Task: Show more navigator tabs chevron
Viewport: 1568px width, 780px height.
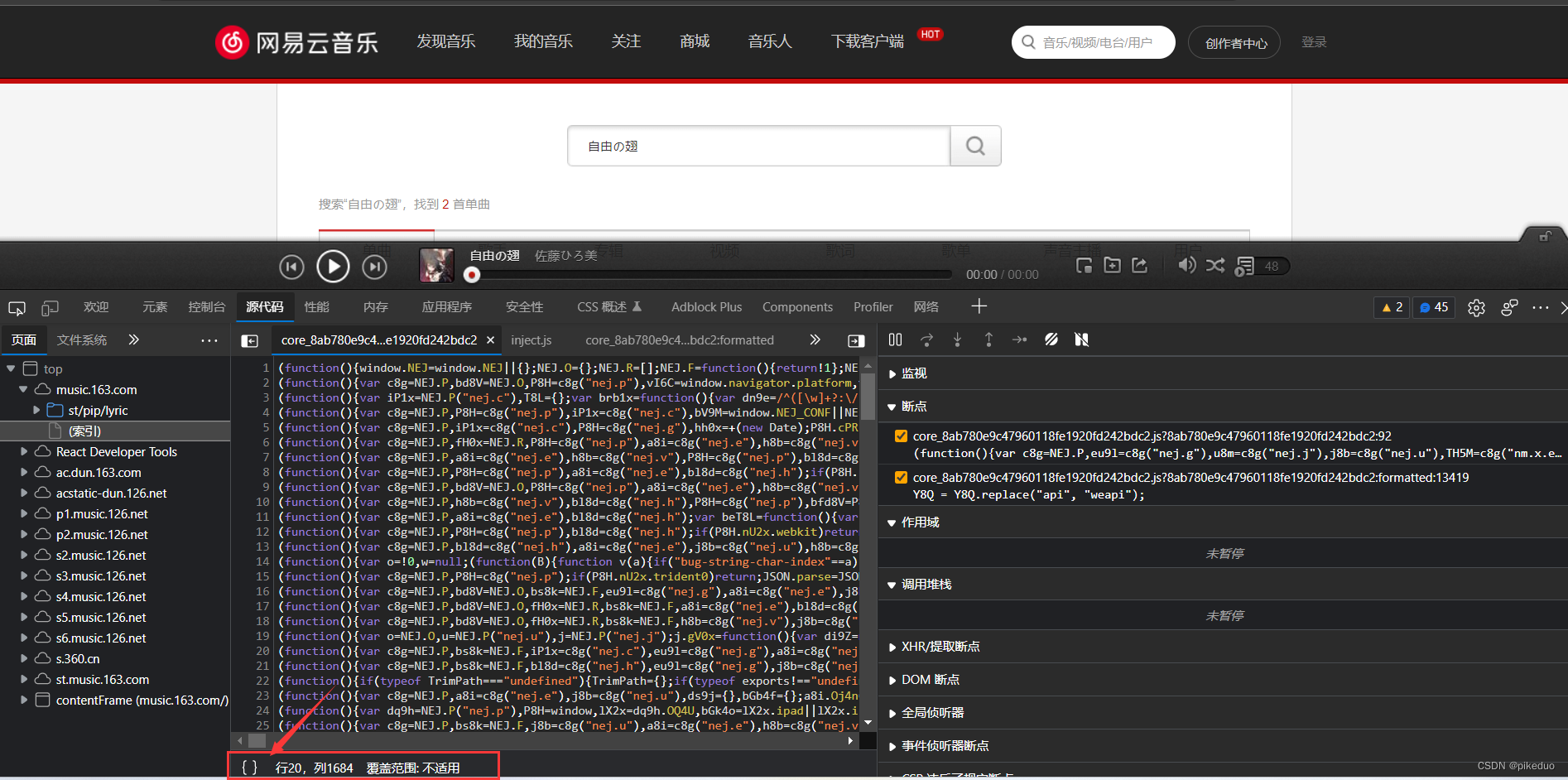Action: pos(133,339)
